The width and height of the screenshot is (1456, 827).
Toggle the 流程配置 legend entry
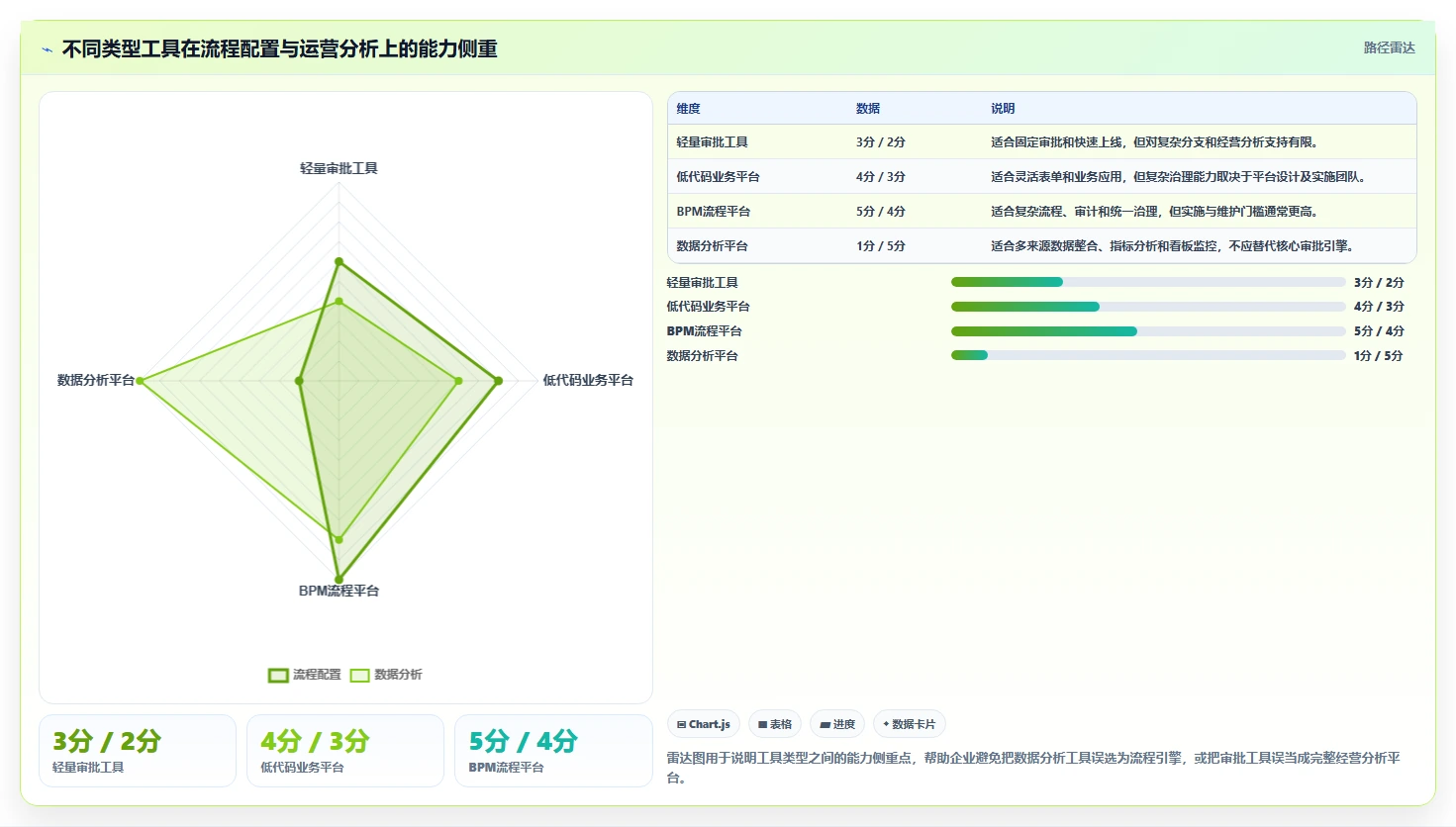[305, 675]
